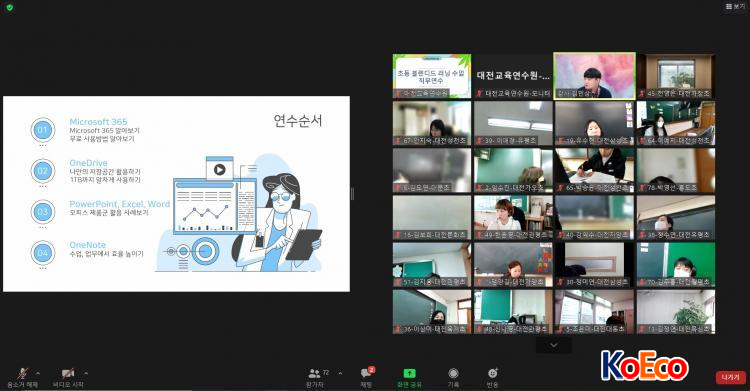Image resolution: width=750 pixels, height=391 pixels.
Task: Click the green encryption shield icon
Action: click(x=10, y=8)
